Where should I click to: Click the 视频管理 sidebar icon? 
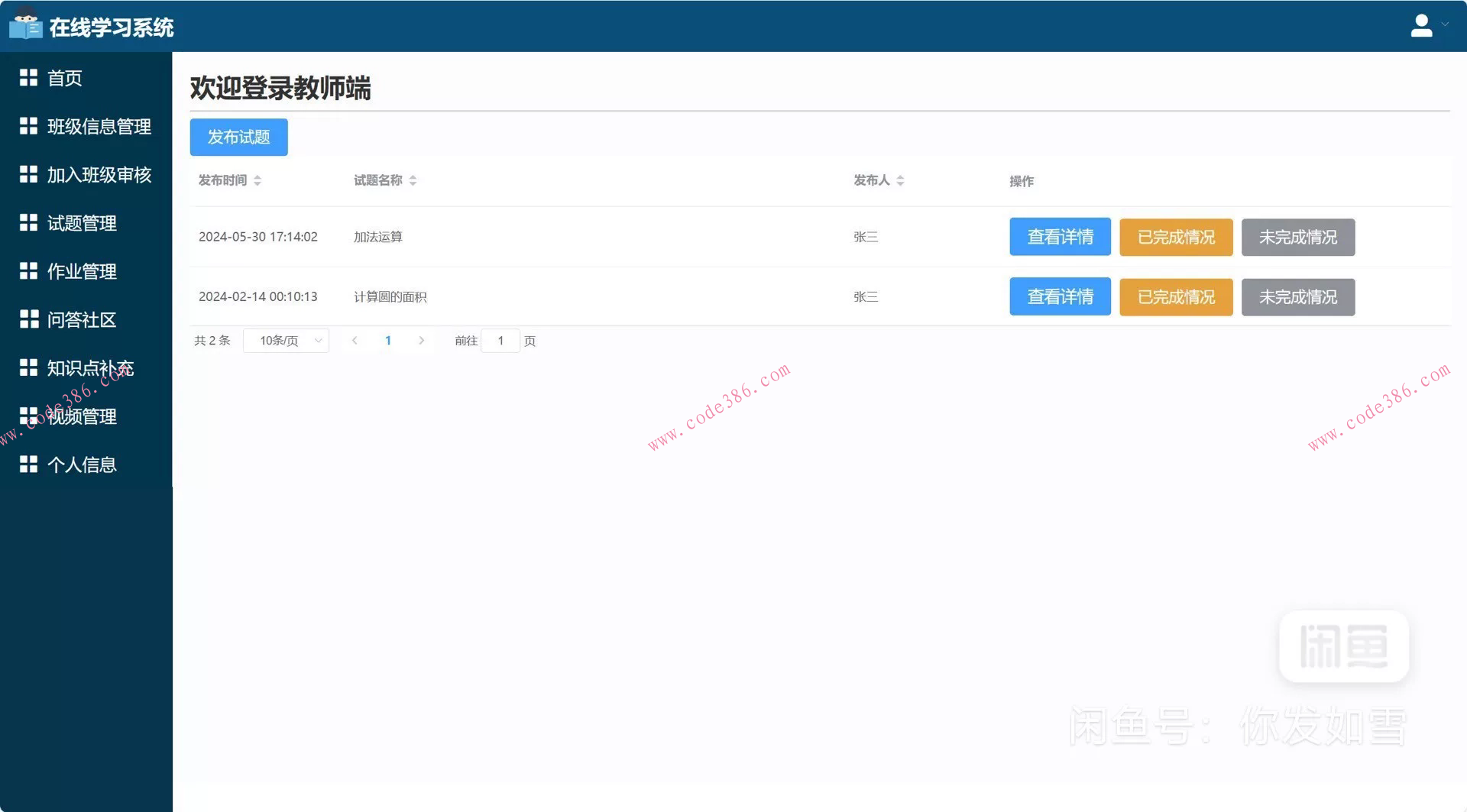[x=28, y=416]
